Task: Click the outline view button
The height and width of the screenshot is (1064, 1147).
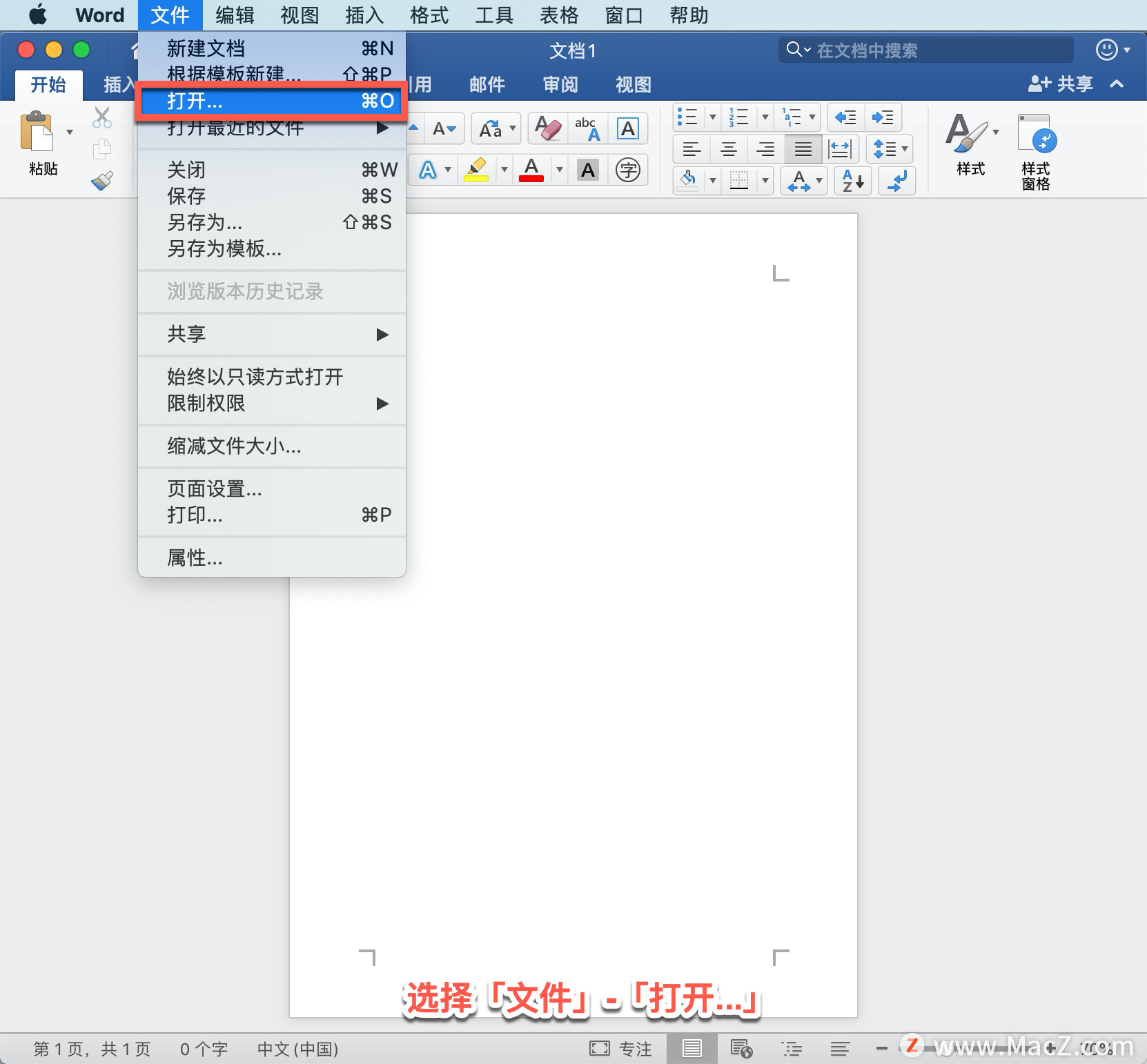Action: tap(792, 1049)
